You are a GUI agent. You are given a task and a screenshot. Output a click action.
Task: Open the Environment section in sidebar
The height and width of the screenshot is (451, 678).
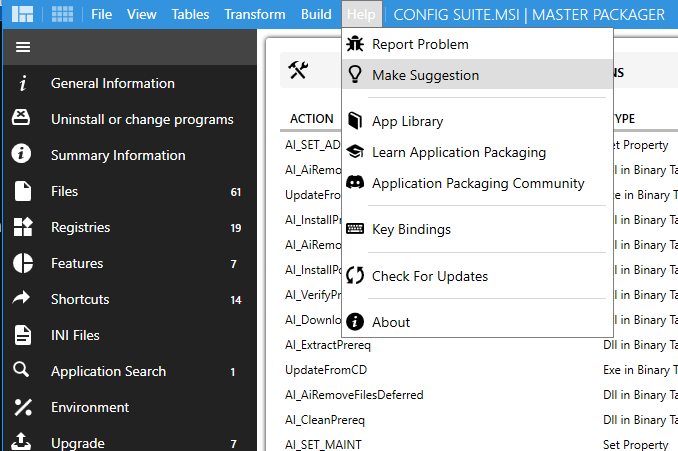[90, 407]
